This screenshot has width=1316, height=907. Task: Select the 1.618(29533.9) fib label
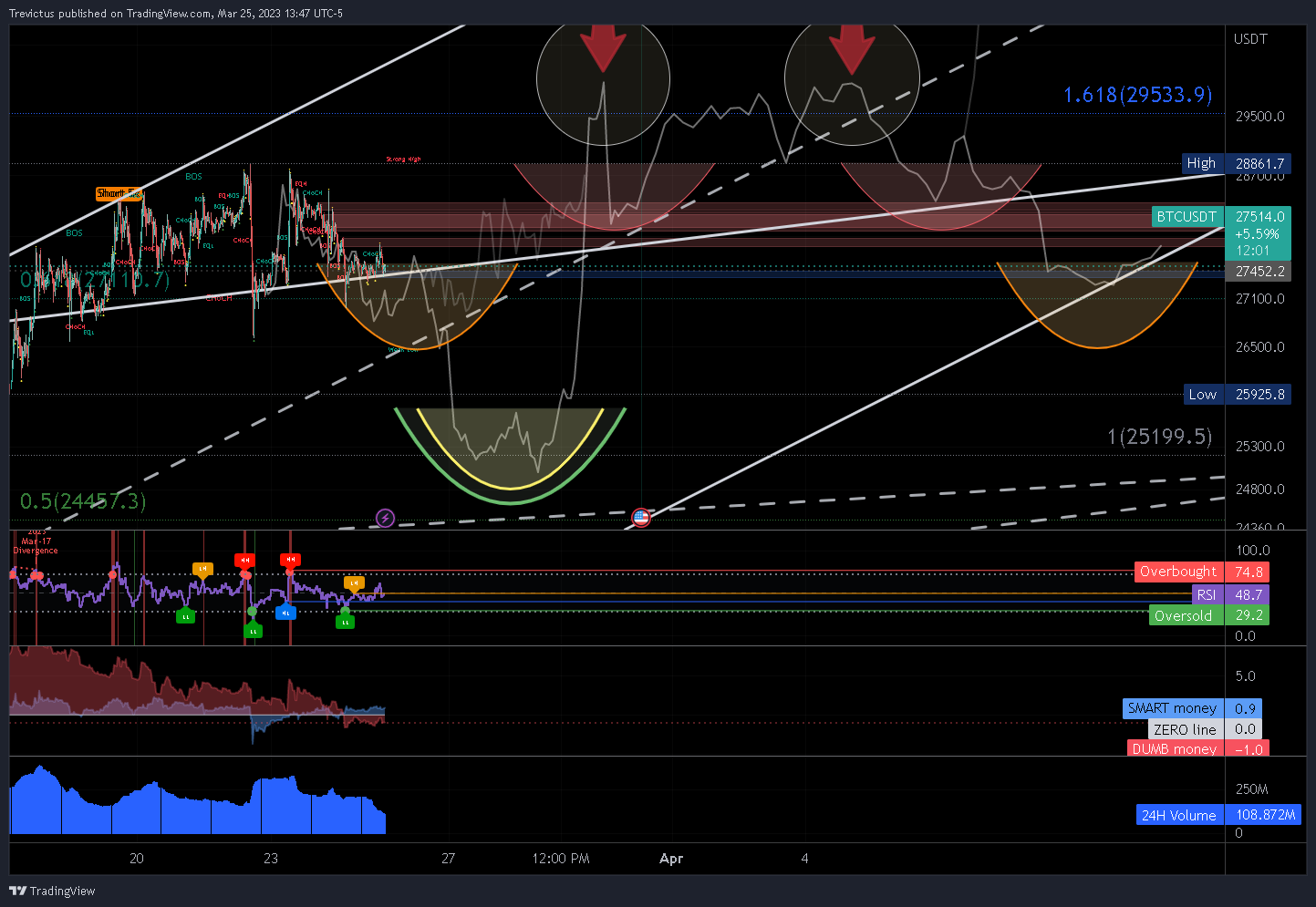pos(1137,95)
